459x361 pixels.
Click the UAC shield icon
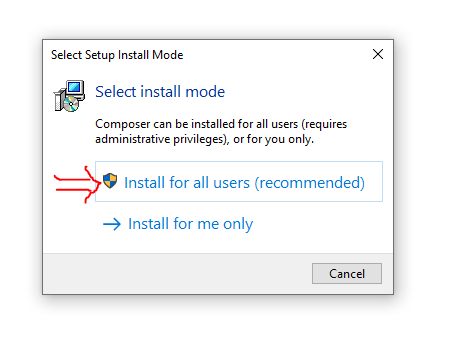click(x=110, y=181)
